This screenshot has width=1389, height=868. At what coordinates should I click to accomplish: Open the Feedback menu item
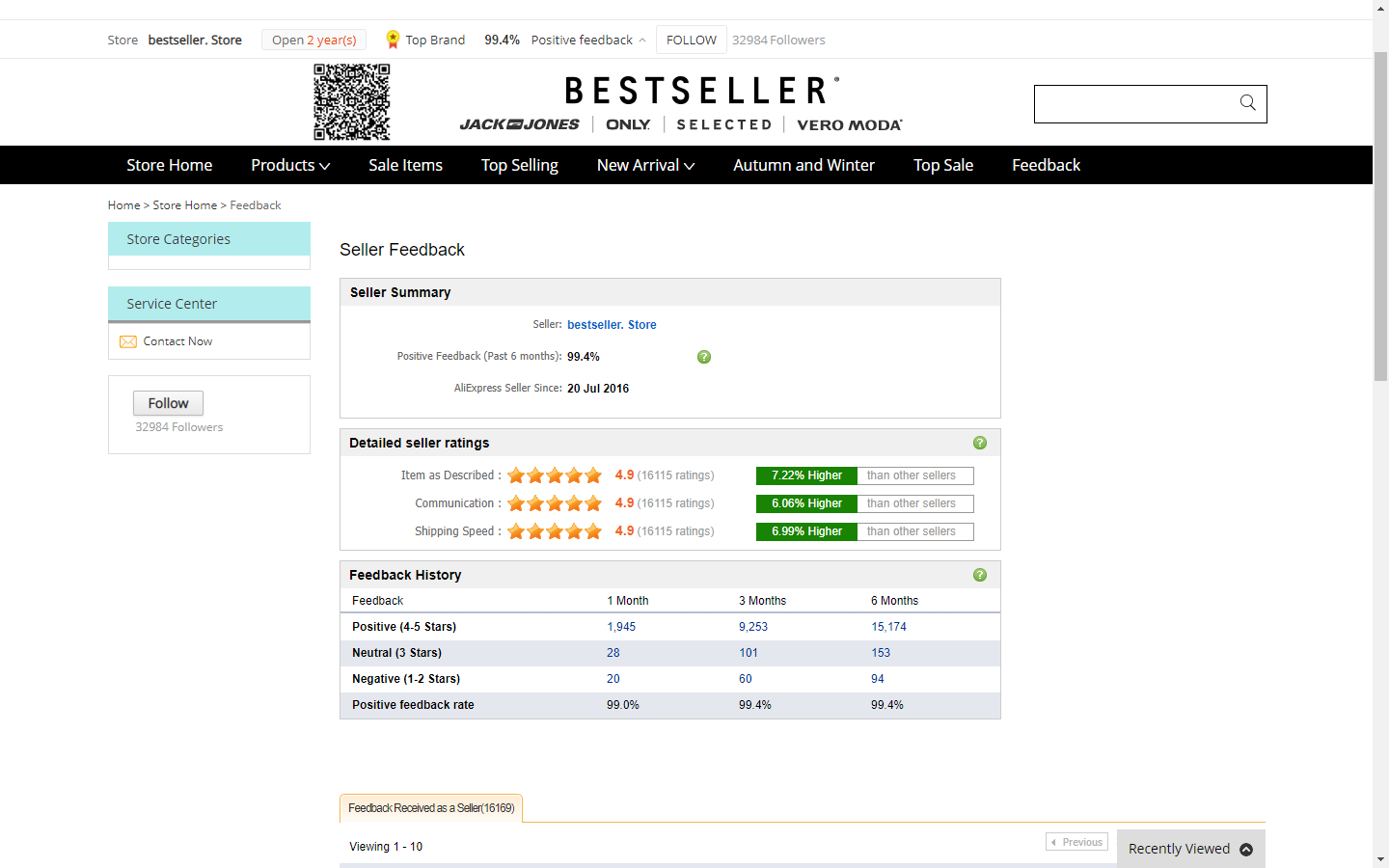1046,165
